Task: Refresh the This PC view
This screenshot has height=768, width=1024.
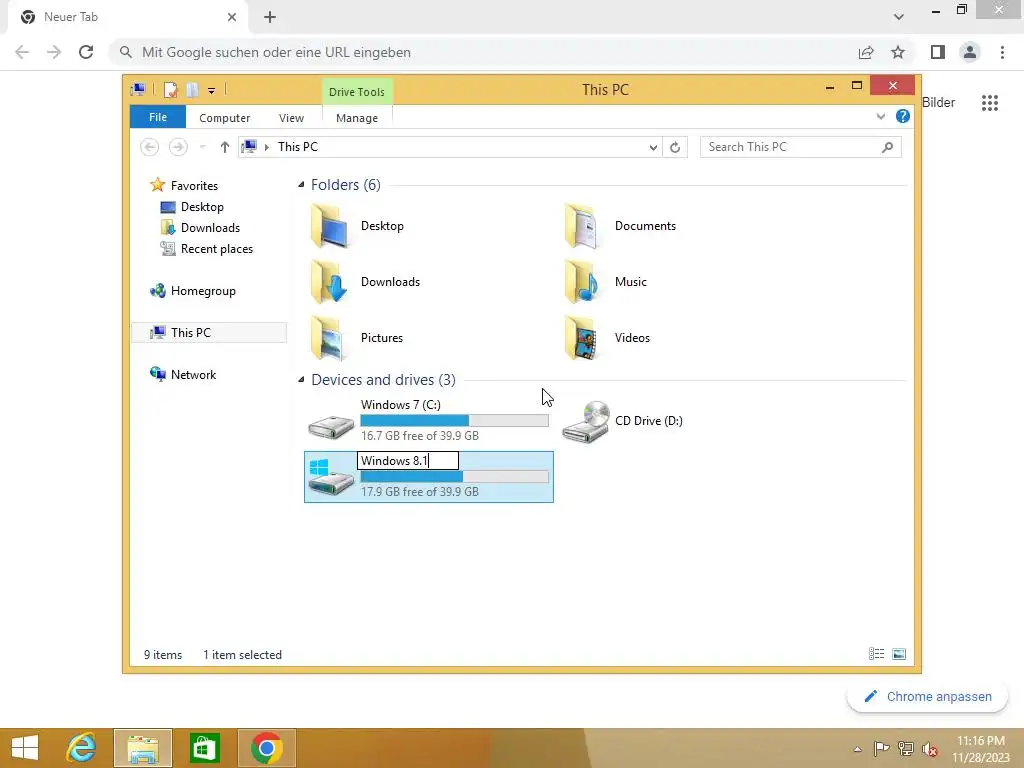Action: [x=675, y=147]
